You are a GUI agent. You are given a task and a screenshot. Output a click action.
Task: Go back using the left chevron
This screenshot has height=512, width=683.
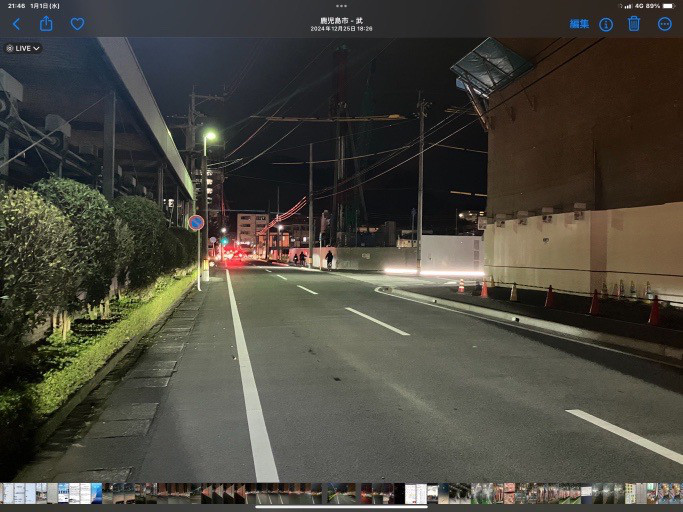click(x=16, y=24)
